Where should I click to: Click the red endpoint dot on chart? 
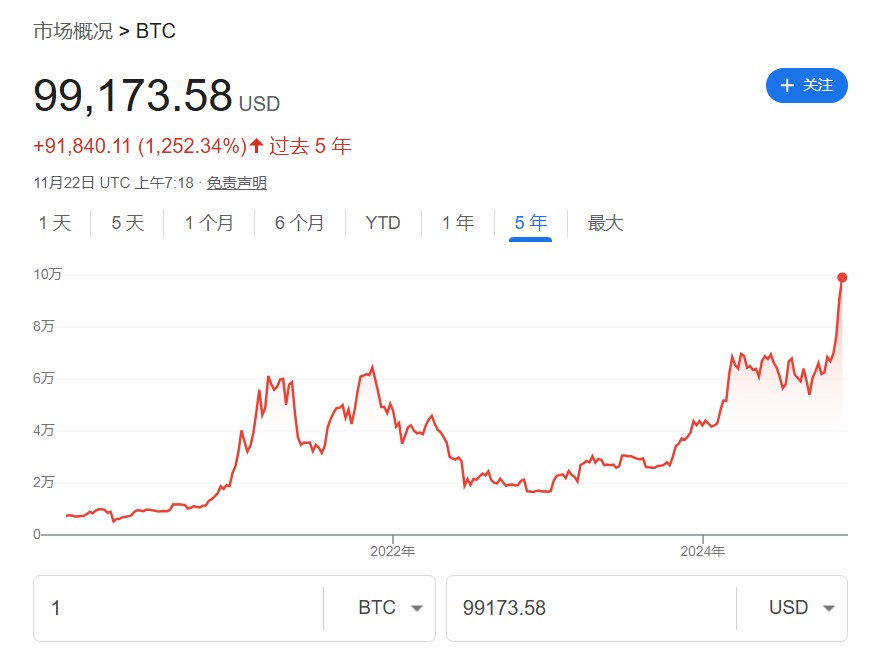coord(842,277)
